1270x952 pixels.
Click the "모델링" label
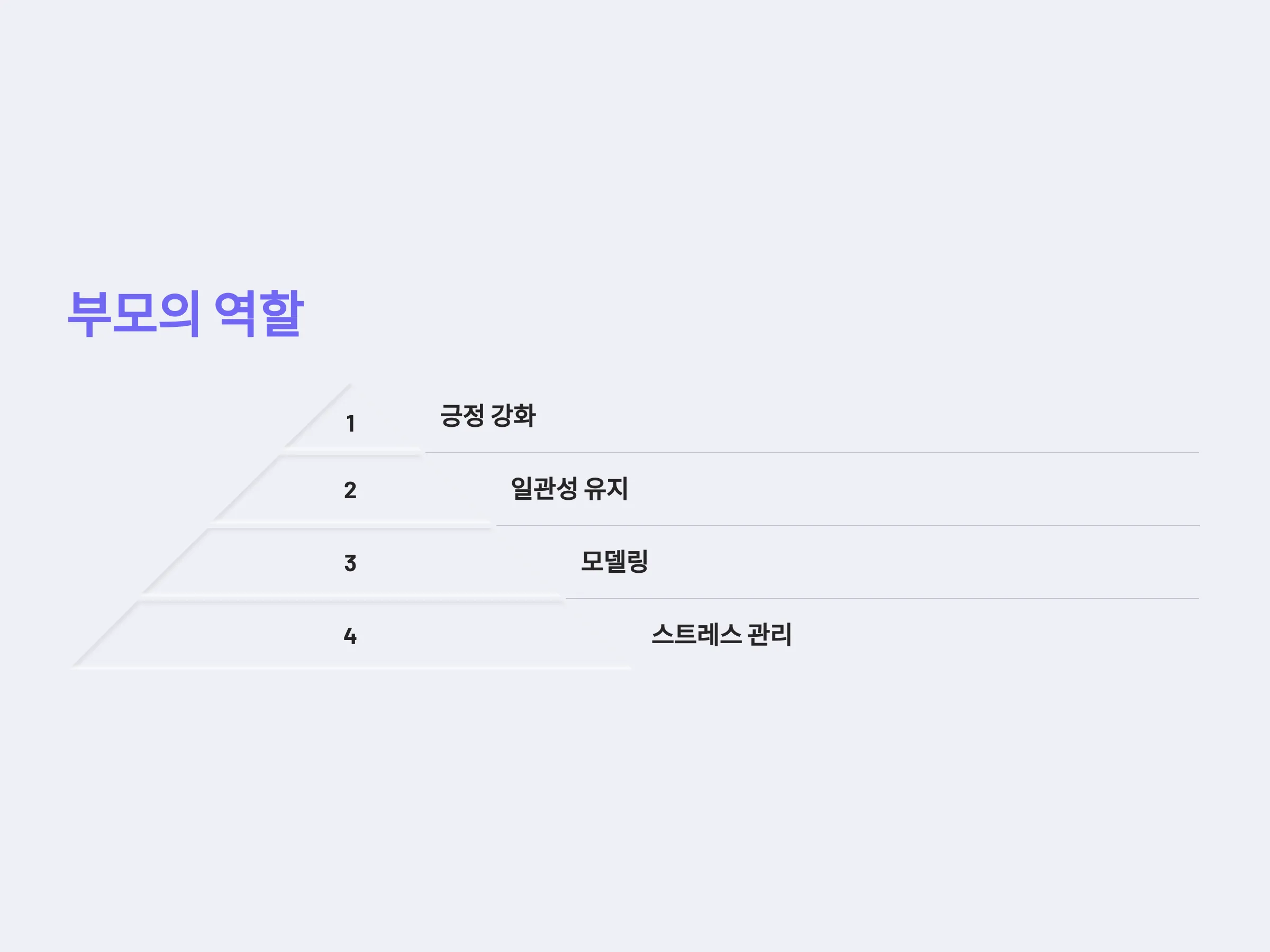pyautogui.click(x=614, y=561)
